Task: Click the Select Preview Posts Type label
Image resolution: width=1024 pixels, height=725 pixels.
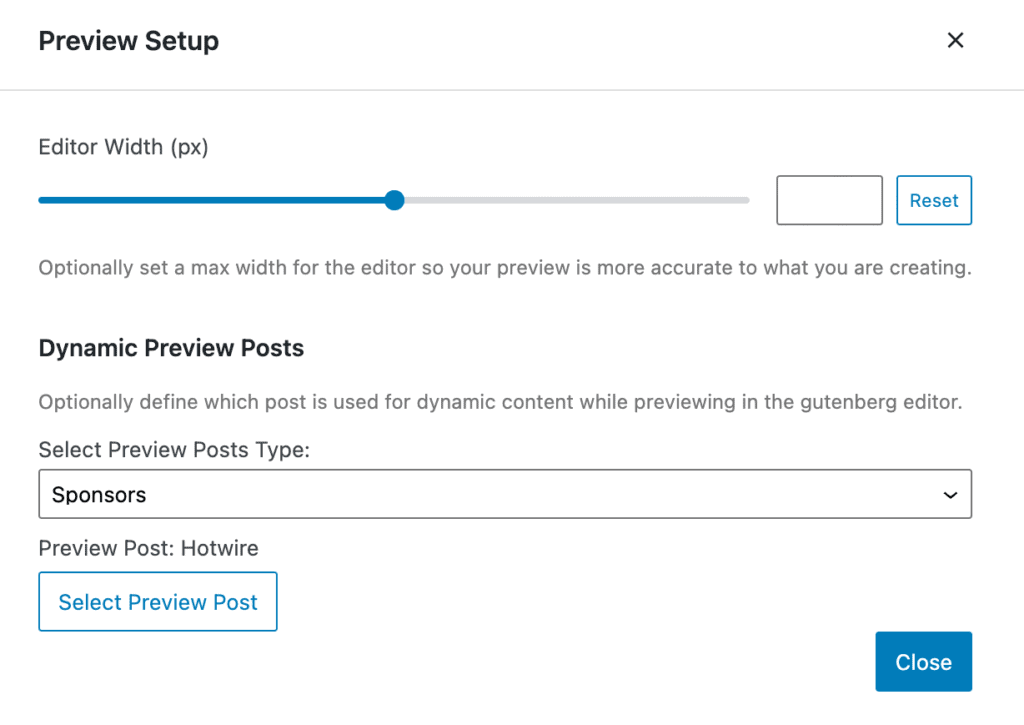Action: tap(174, 450)
